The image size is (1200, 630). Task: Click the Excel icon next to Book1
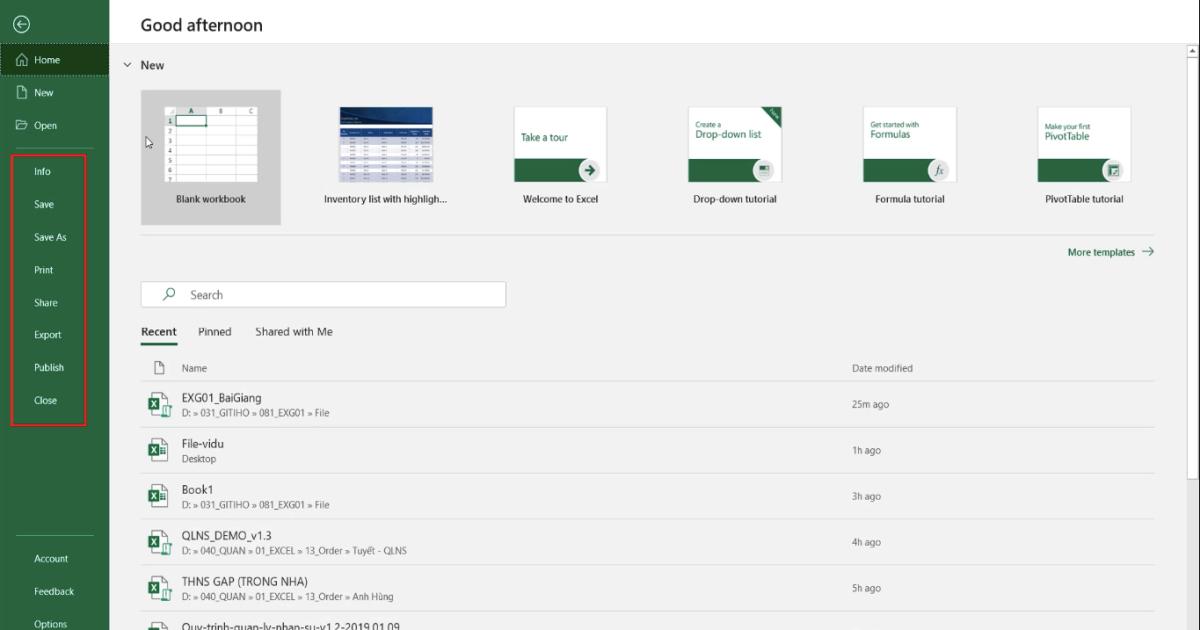(160, 495)
